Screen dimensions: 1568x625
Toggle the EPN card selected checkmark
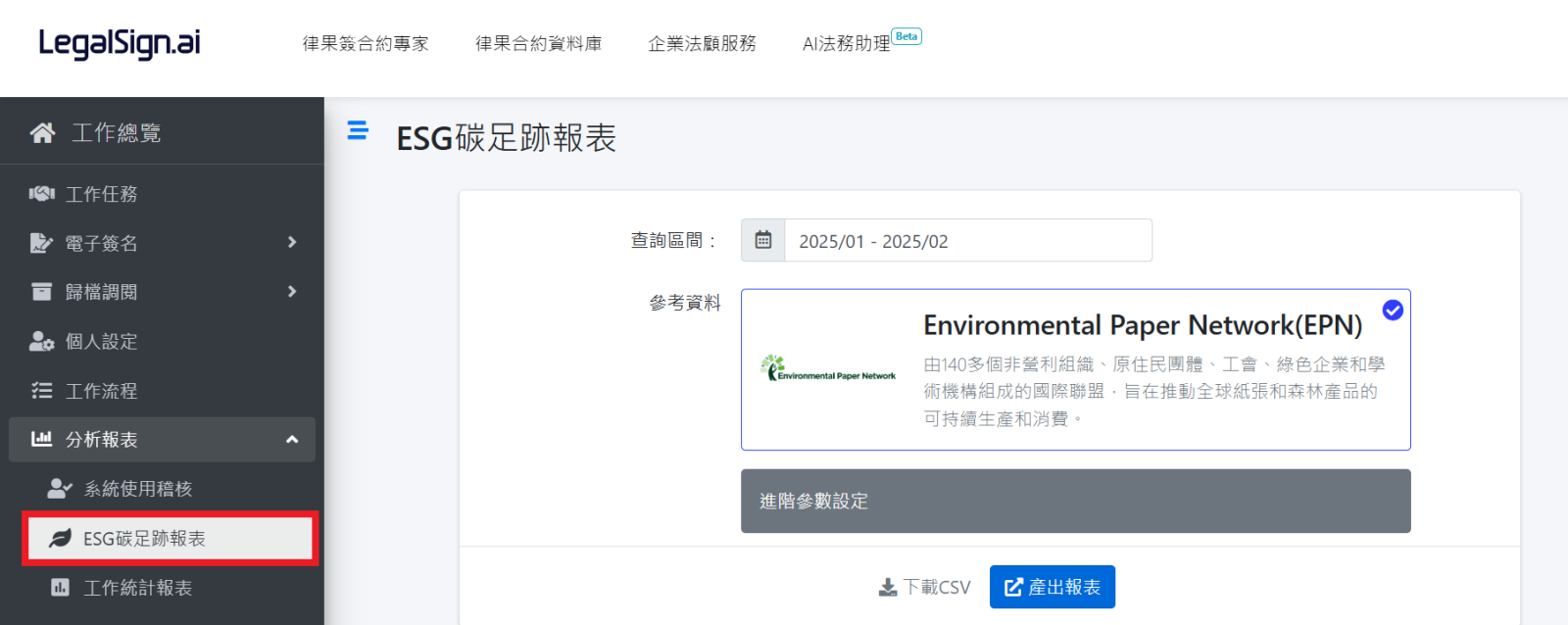click(x=1393, y=310)
